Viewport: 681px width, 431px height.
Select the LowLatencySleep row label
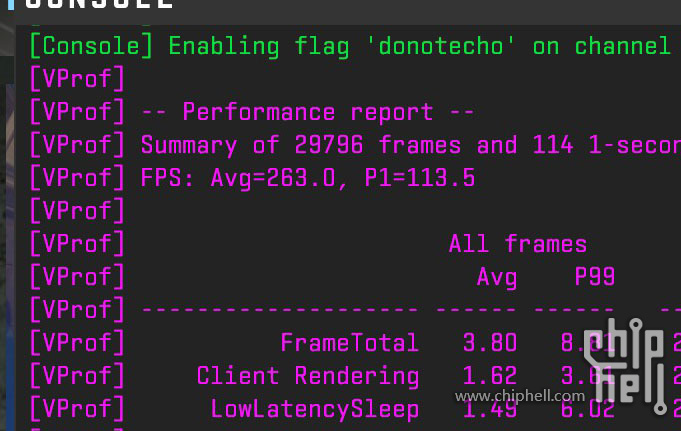pos(314,409)
